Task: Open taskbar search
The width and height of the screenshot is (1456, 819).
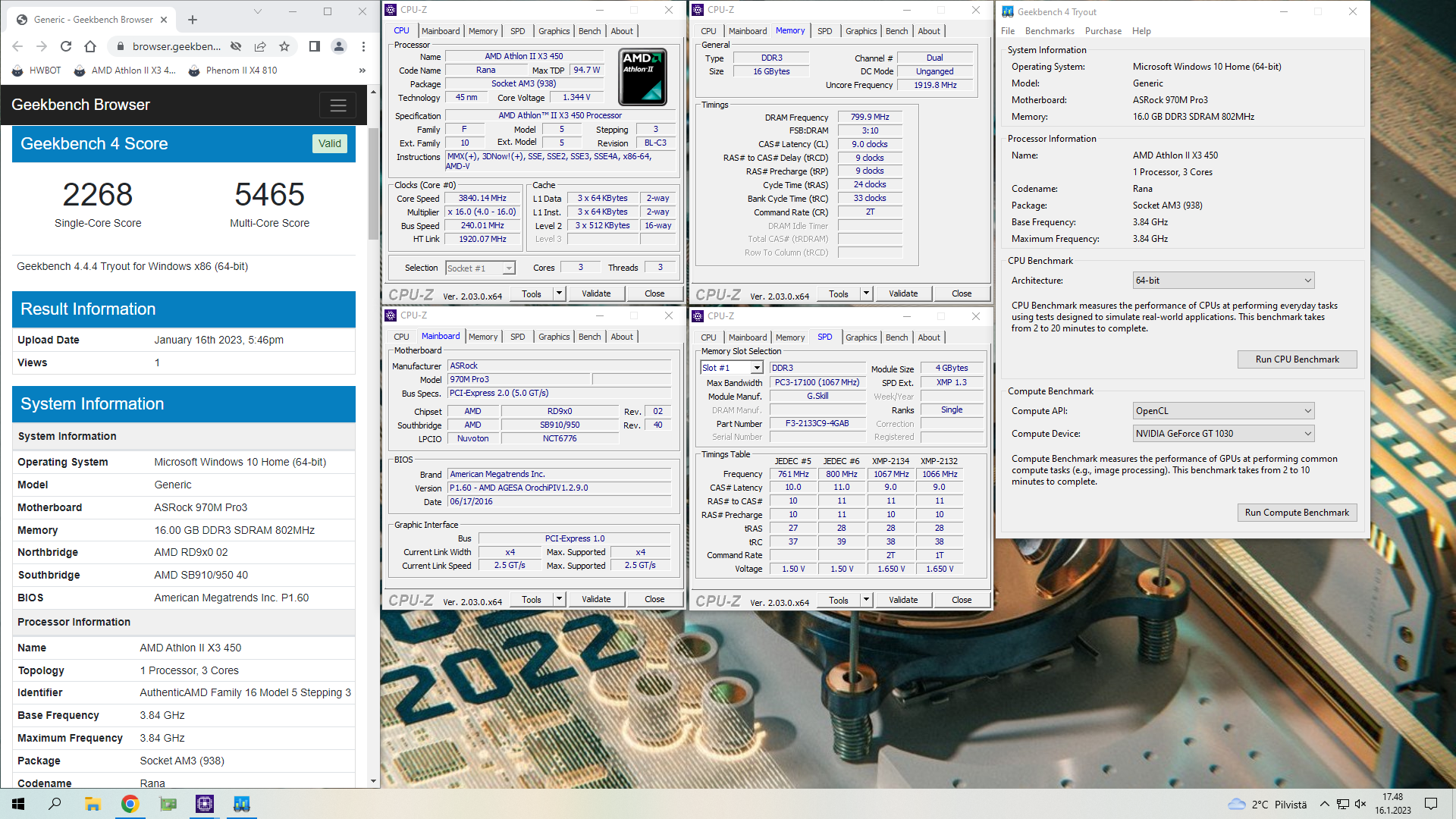Action: tap(55, 804)
